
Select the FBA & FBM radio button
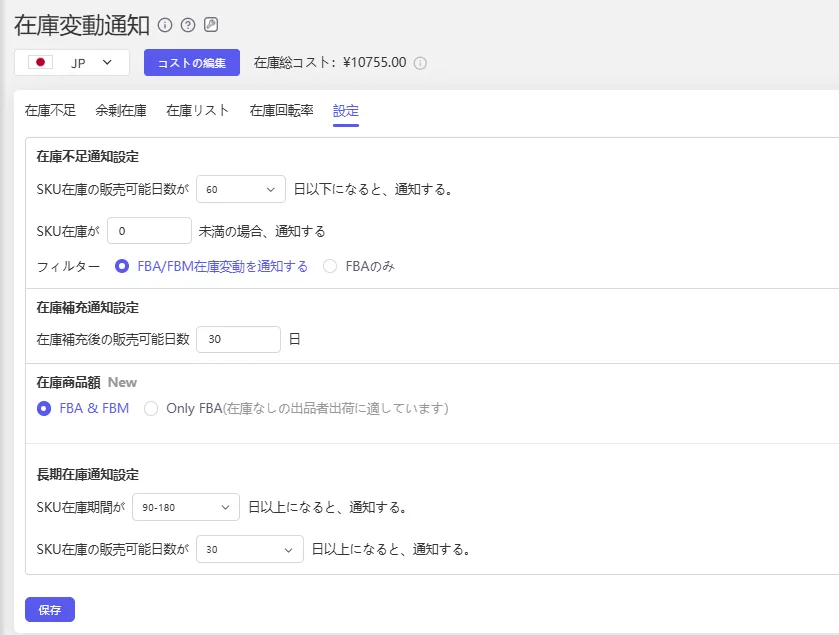pos(44,409)
